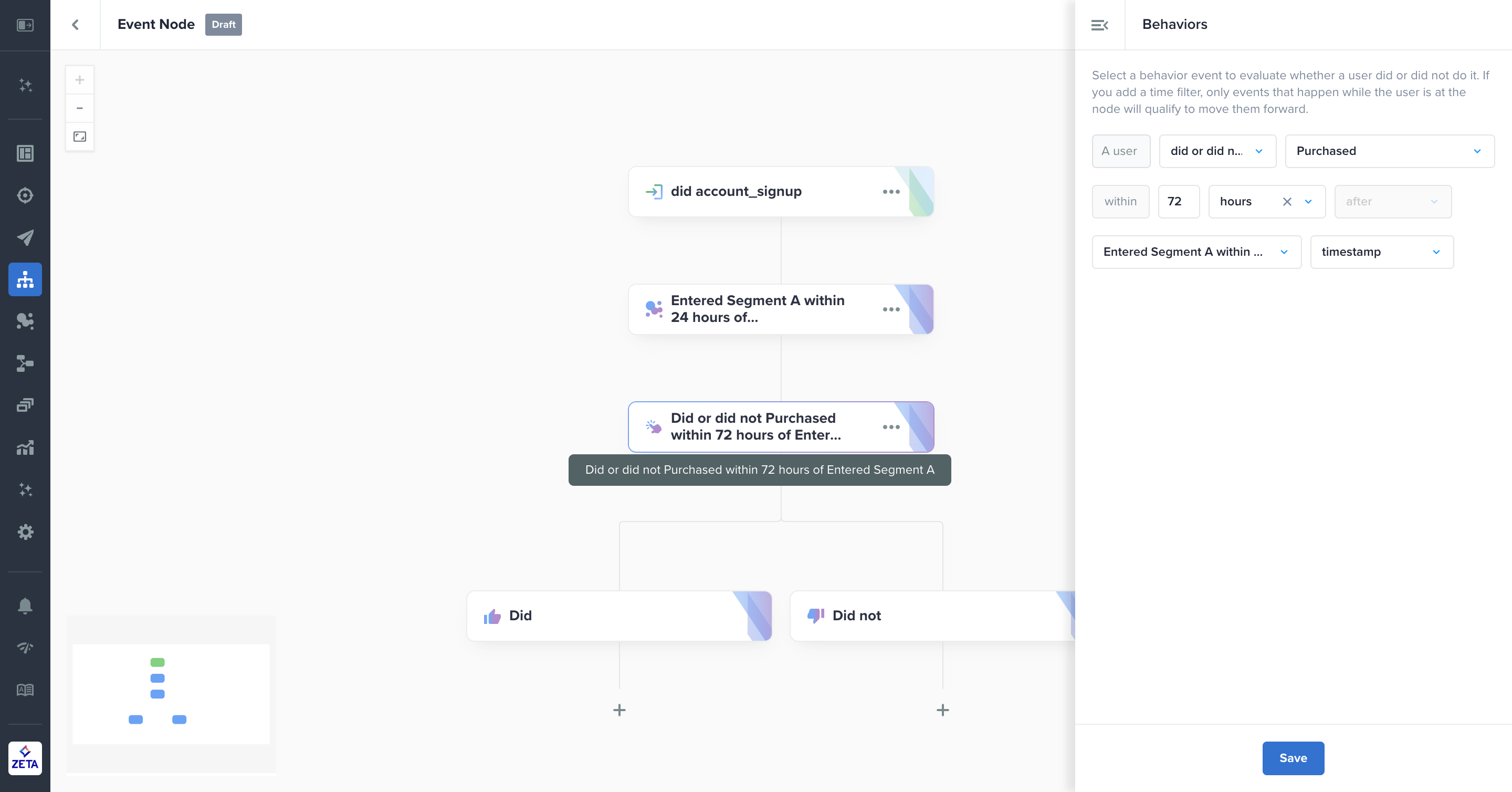1512x792 pixels.
Task: Clear the hours unit selection with the X
Action: (x=1287, y=202)
